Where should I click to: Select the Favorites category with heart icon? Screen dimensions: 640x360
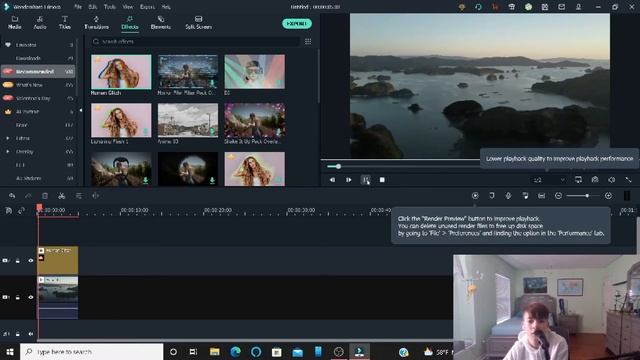(38, 45)
